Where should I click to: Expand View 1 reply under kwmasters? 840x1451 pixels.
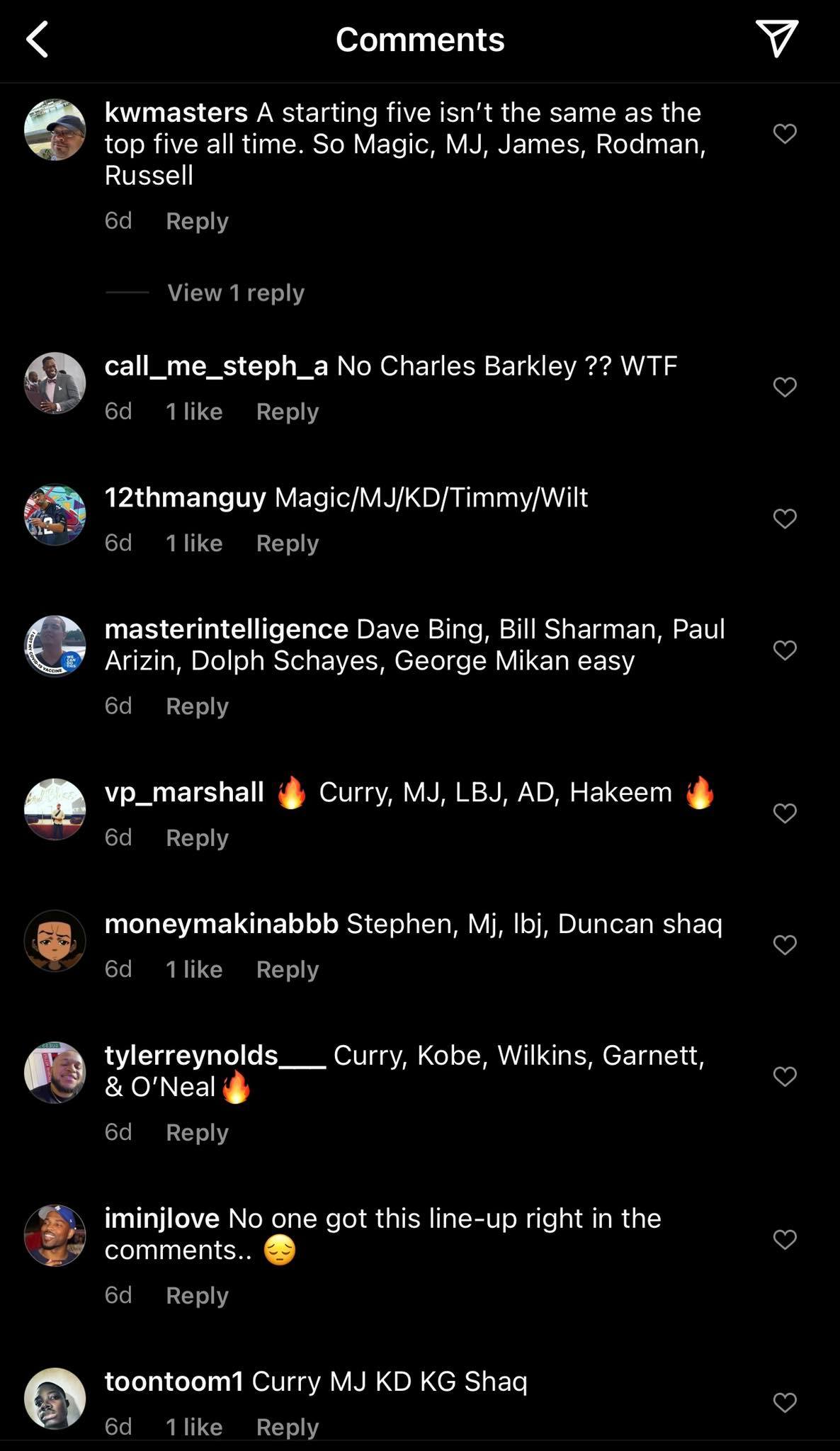point(236,293)
